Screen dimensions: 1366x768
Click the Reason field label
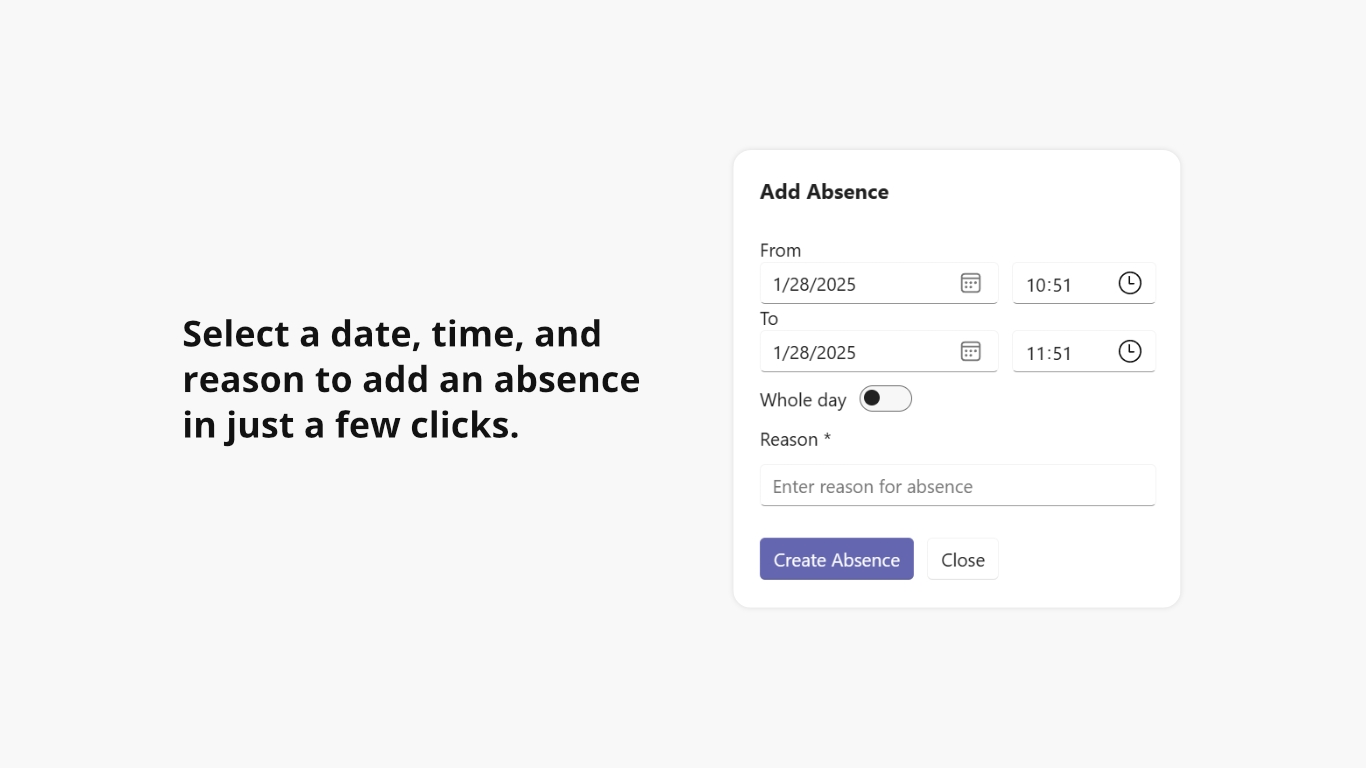[789, 439]
